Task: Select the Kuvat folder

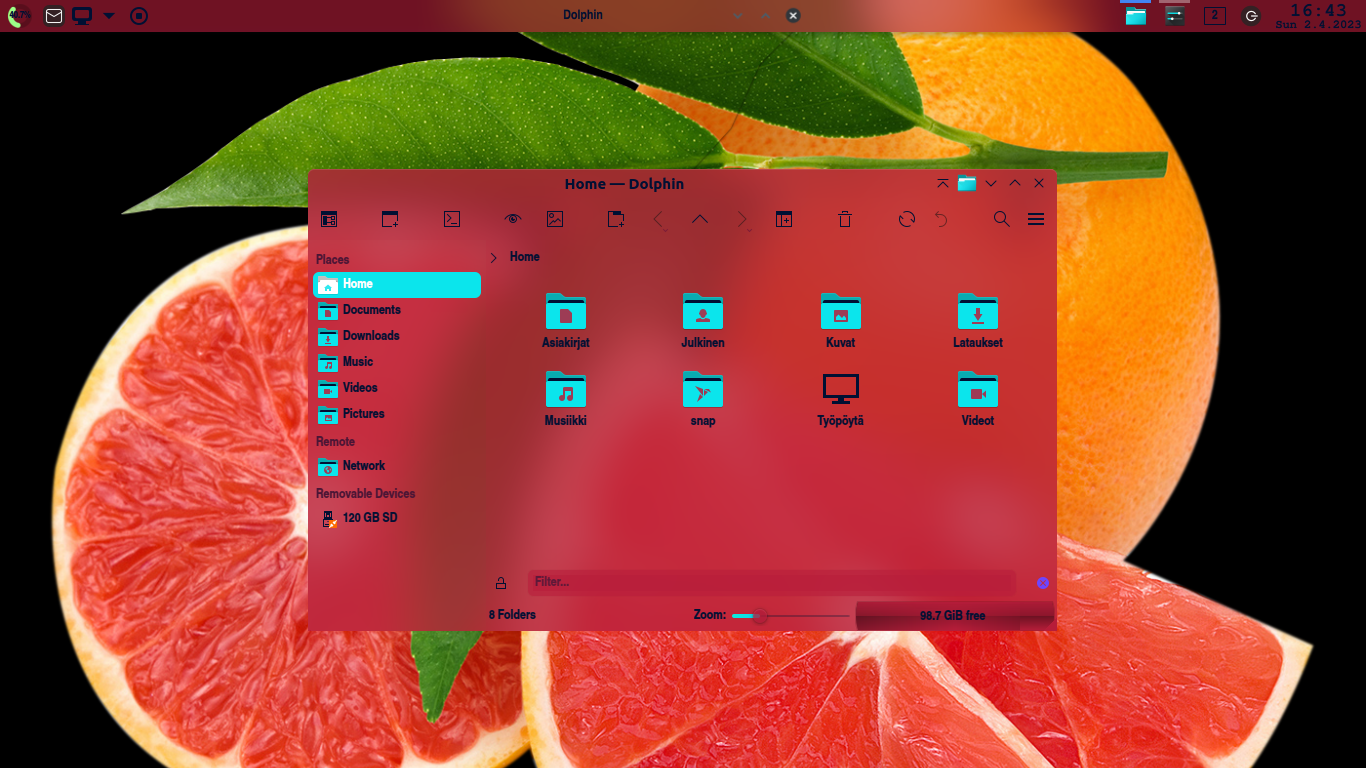Action: [x=841, y=321]
